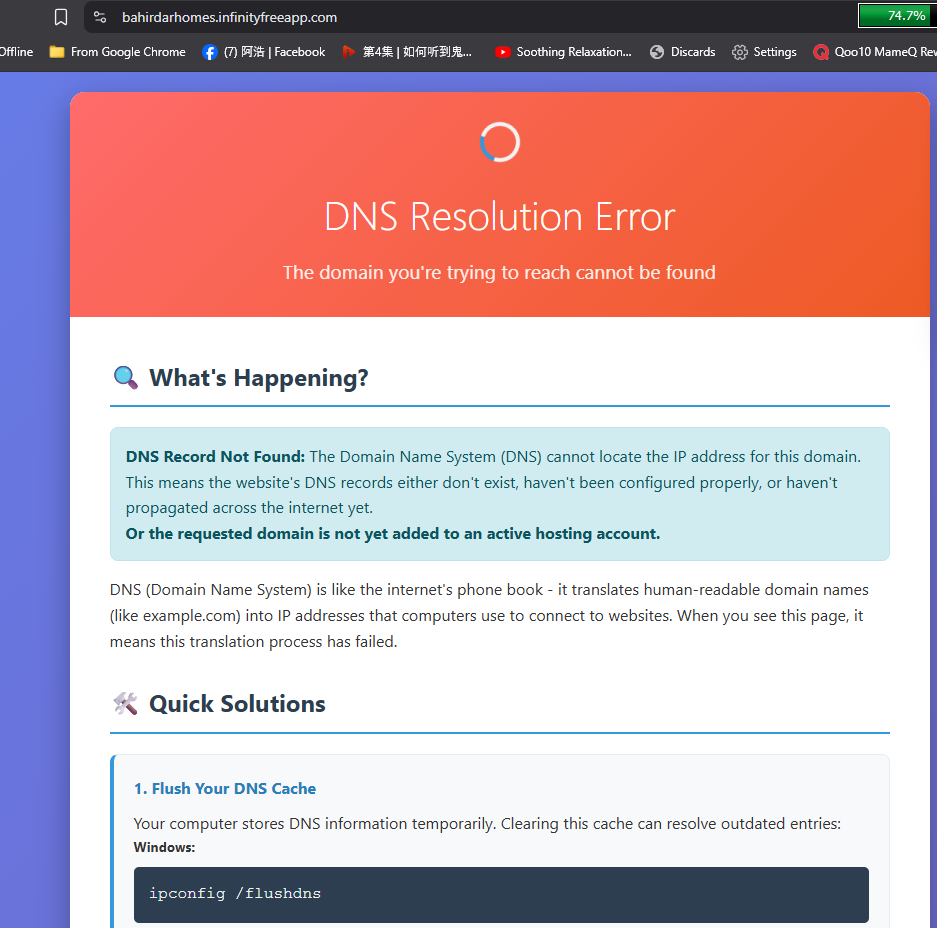Click the globe icon beside Discards

click(657, 52)
